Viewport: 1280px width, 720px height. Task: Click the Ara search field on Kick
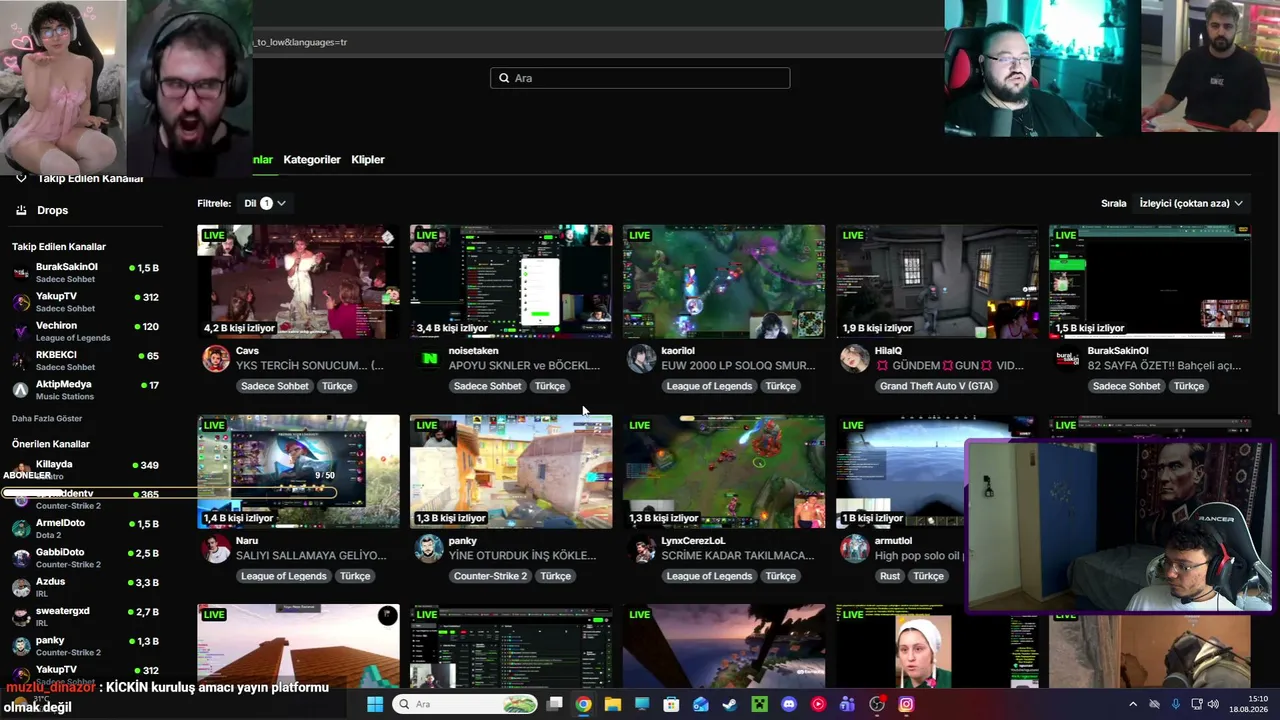tap(640, 78)
